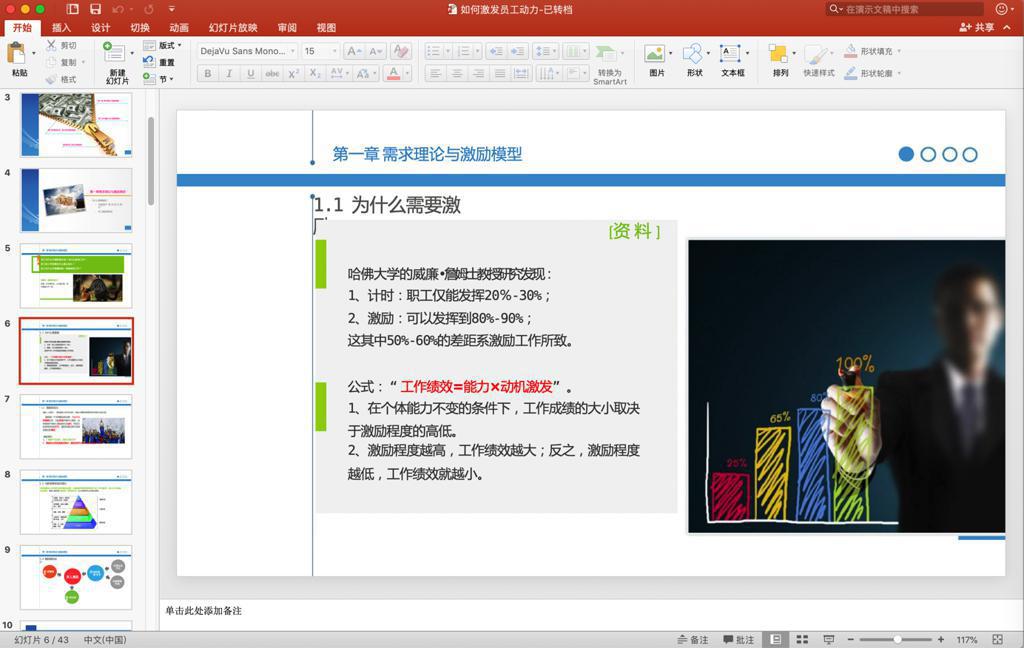
Task: Open the Paste options dropdown arrow
Action: (x=33, y=54)
